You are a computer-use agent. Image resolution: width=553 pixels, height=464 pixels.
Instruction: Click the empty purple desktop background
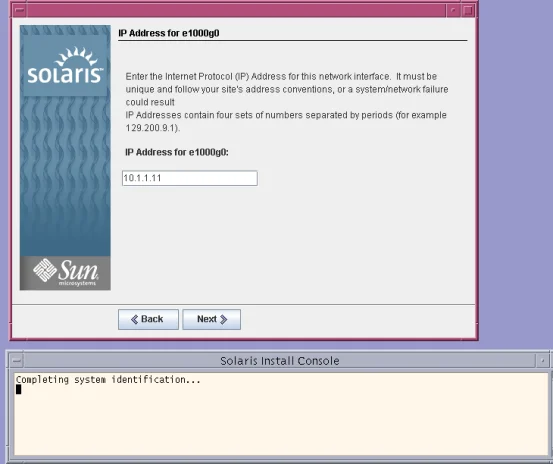click(515, 176)
